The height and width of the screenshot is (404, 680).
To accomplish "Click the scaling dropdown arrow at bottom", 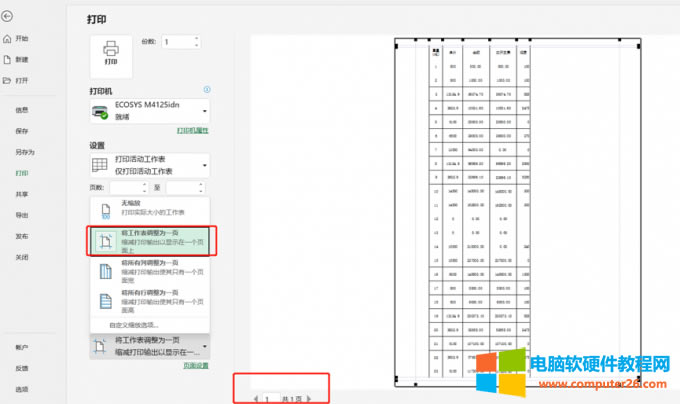I will pos(205,346).
